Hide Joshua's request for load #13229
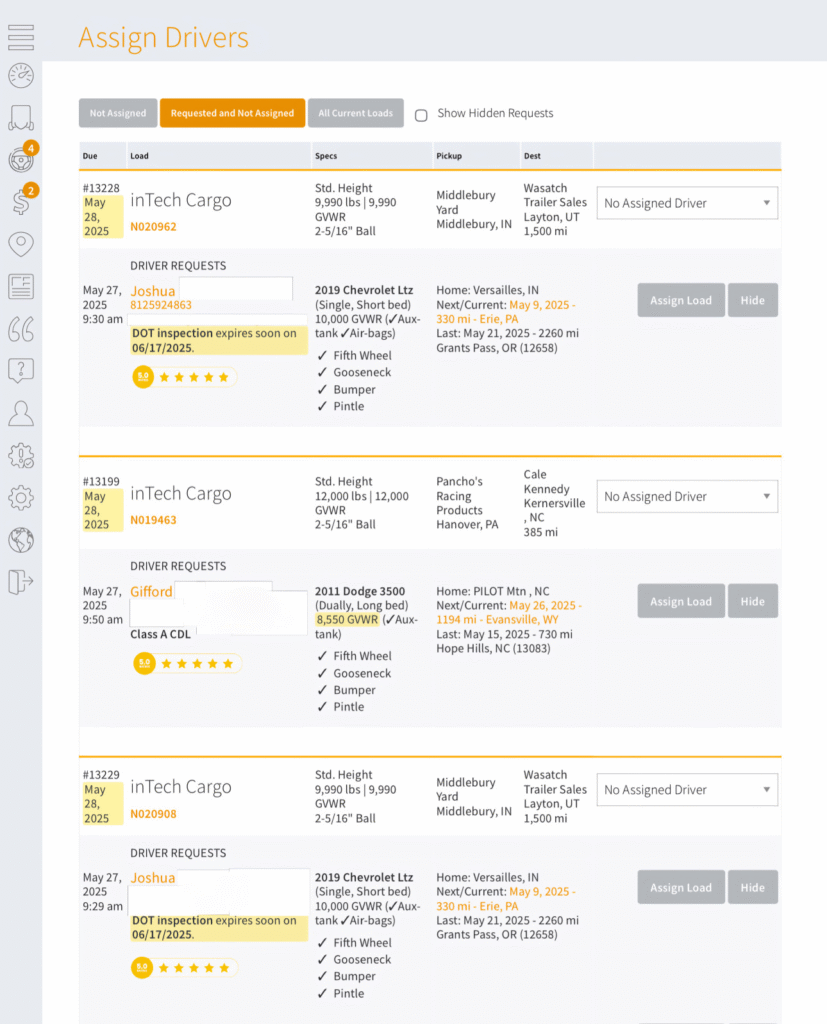 [x=753, y=887]
